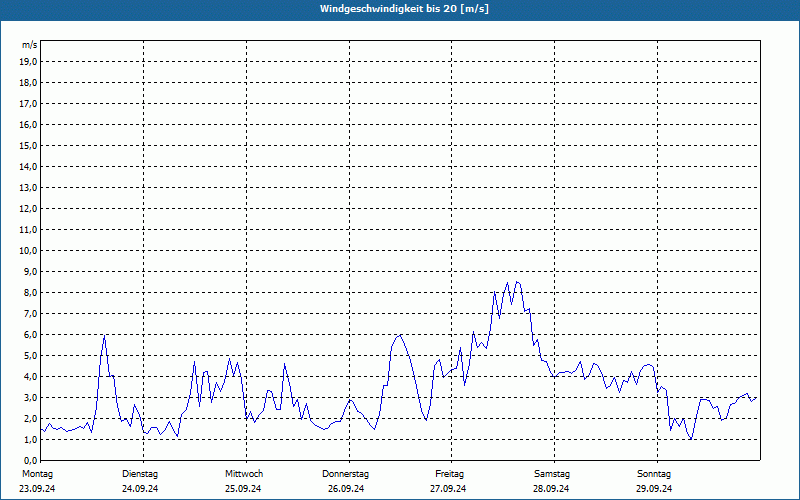Select the '9,0' axis value
Image resolution: width=800 pixels, height=500 pixels.
[31, 271]
